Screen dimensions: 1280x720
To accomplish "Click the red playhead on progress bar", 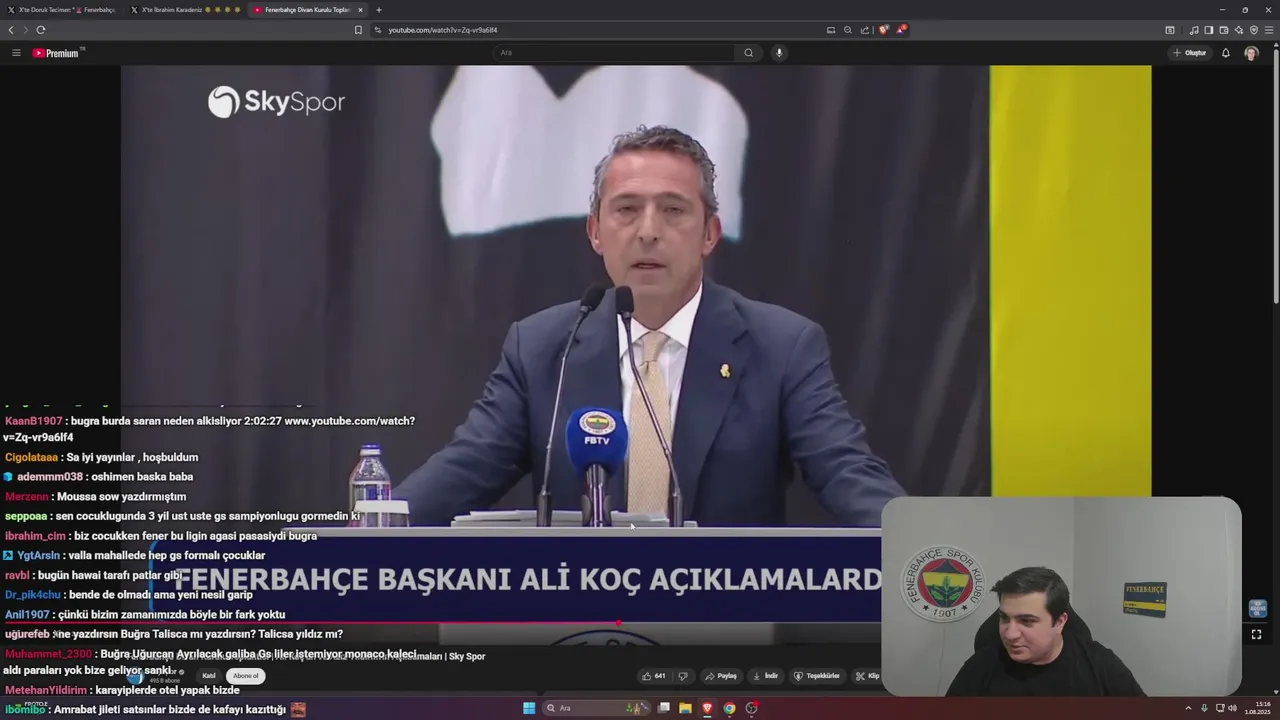I will [619, 622].
